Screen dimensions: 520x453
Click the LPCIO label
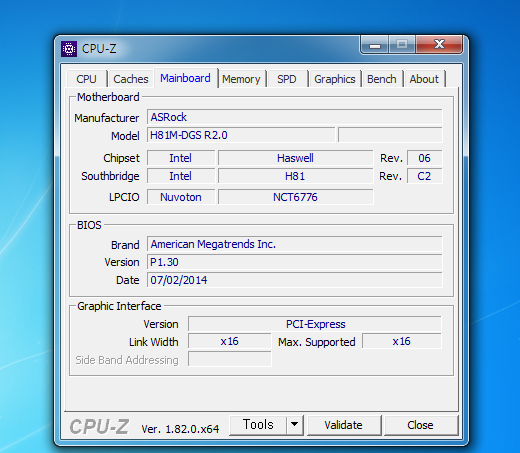[124, 197]
